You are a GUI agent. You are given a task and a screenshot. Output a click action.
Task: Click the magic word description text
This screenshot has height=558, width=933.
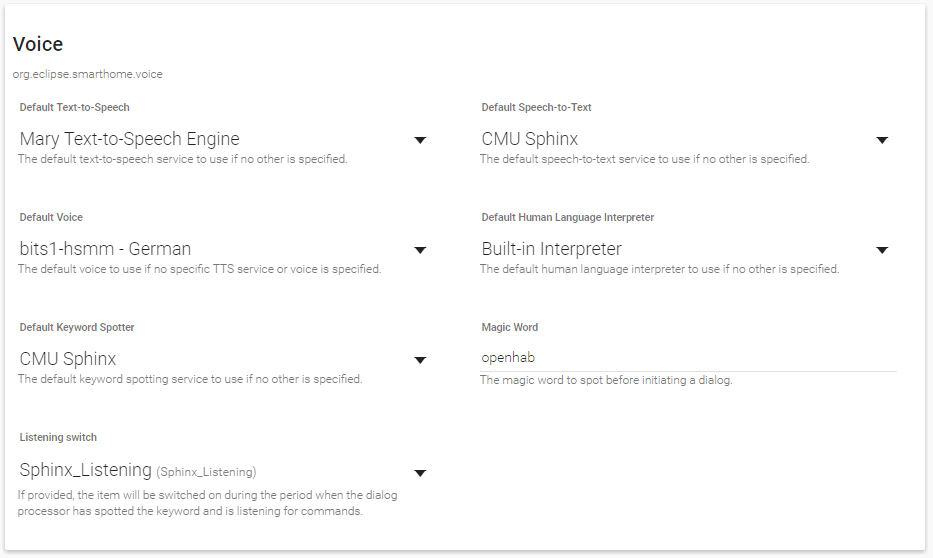(606, 380)
